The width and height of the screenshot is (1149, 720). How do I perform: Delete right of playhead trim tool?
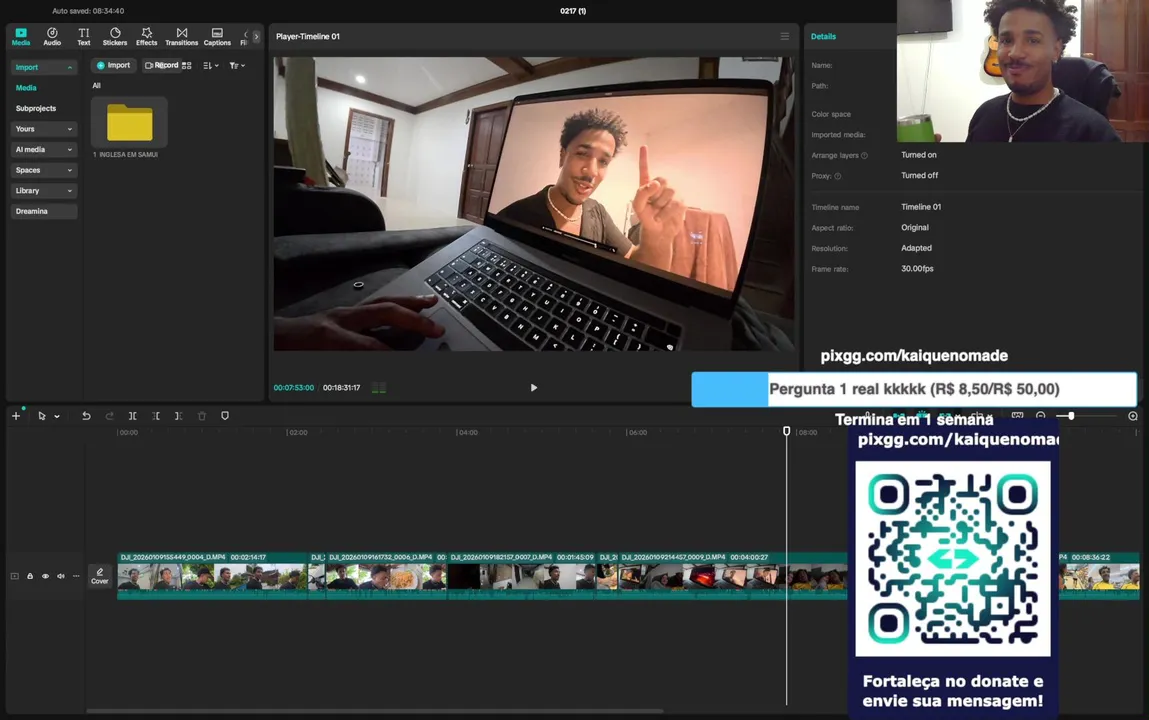point(178,416)
